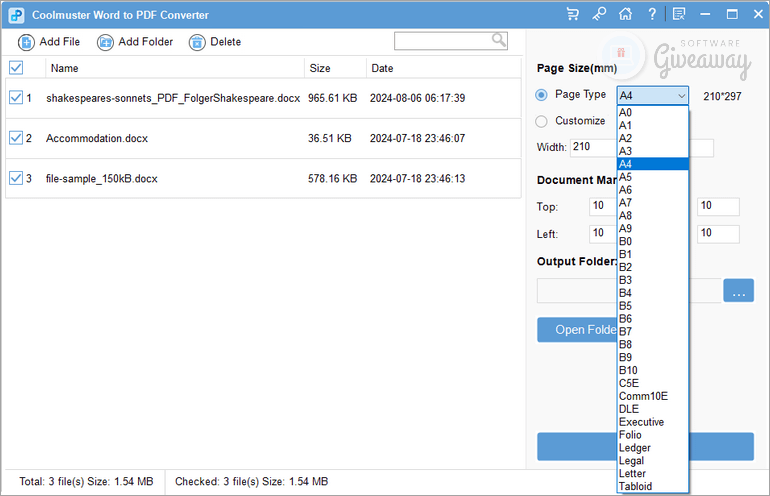The width and height of the screenshot is (770, 496).
Task: Select file-sample_150kB.docx file name
Action: click(102, 179)
